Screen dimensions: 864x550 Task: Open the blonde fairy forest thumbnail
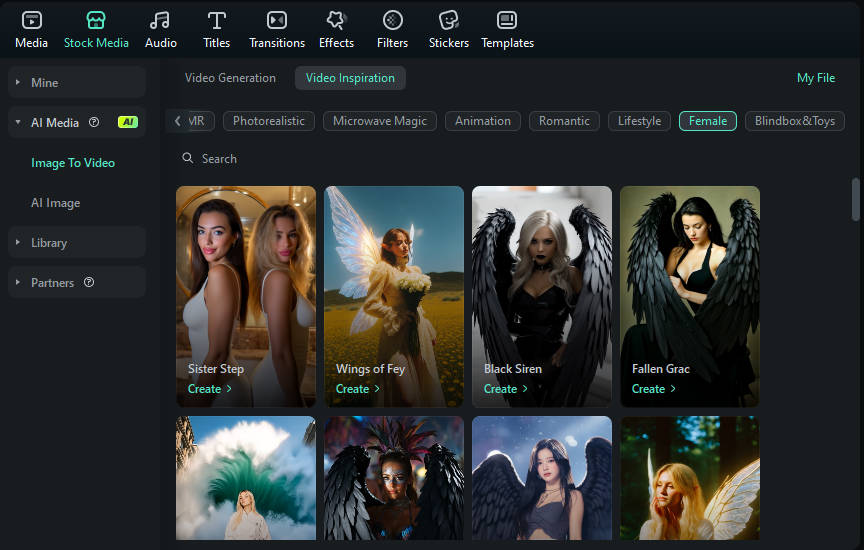[x=690, y=478]
